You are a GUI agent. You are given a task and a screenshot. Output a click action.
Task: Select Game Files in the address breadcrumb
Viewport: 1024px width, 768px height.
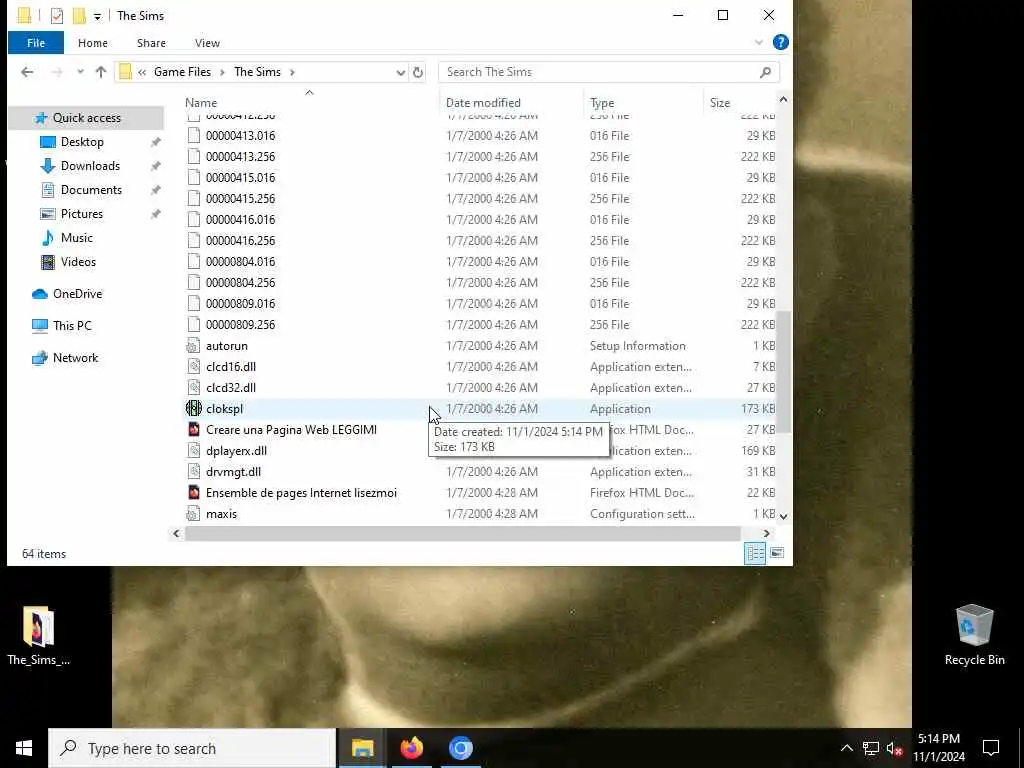182,72
